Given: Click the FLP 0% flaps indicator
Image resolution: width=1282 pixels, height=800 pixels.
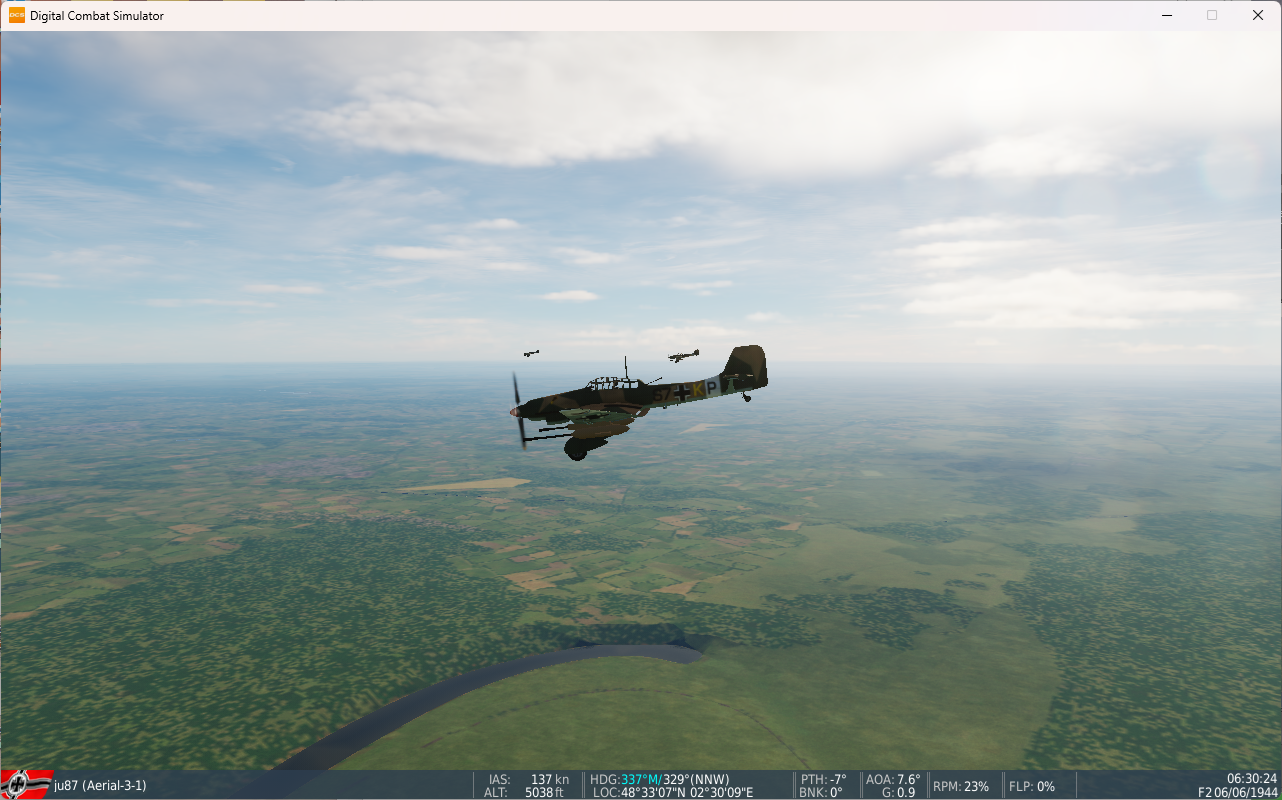Looking at the screenshot, I should pos(1032,786).
